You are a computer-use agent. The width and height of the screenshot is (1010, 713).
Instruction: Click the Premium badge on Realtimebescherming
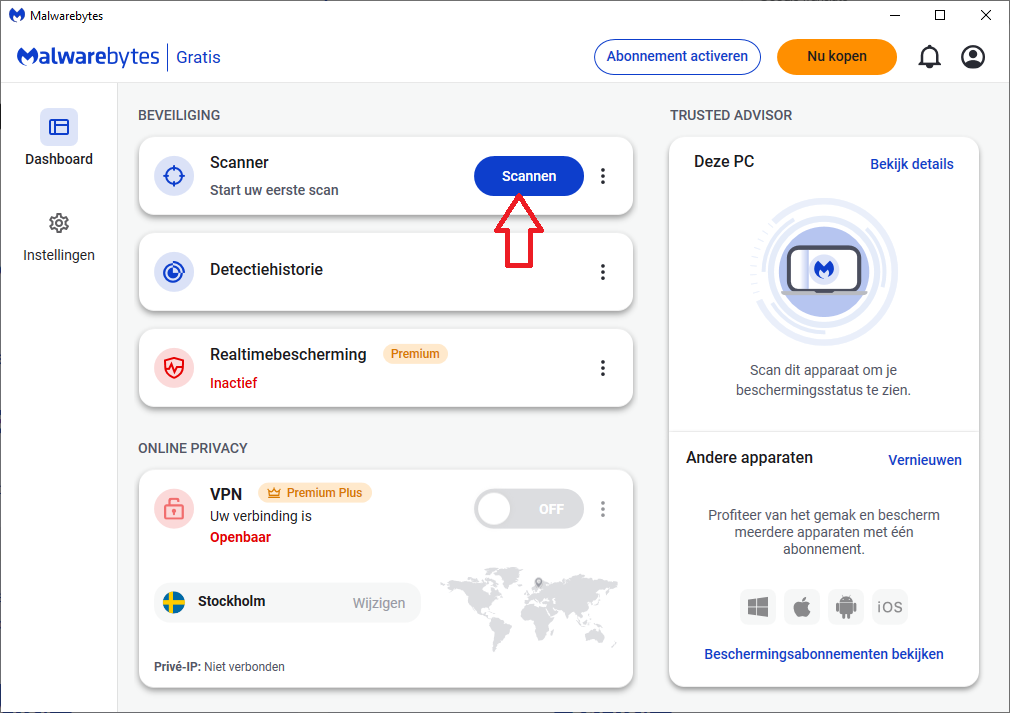(x=415, y=354)
